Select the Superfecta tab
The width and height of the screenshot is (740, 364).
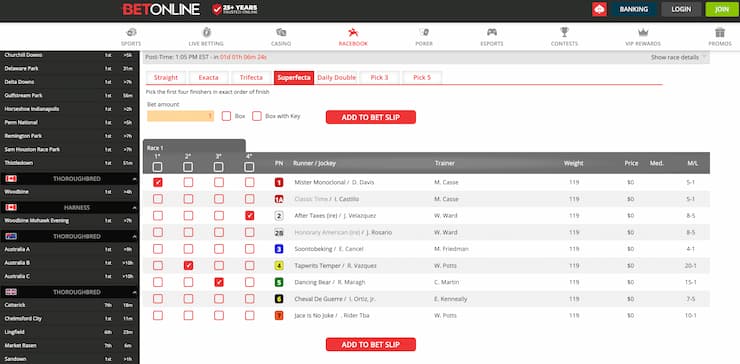click(x=294, y=77)
